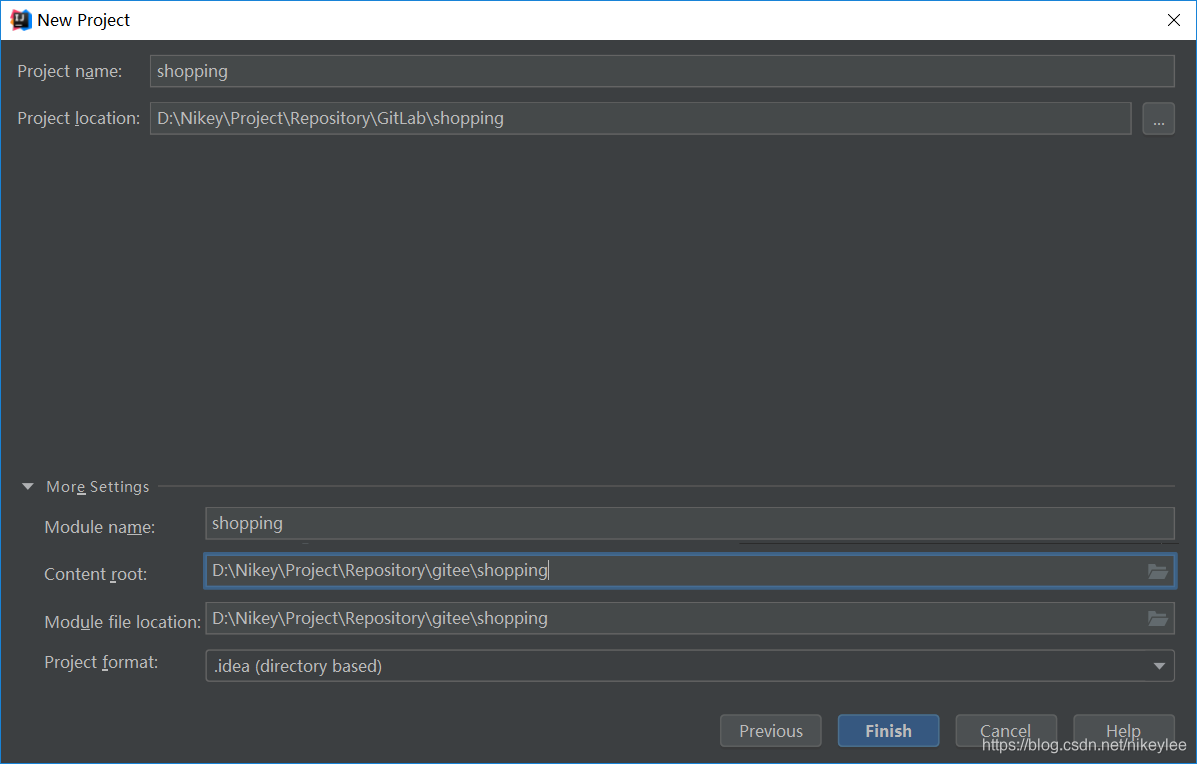Open the folder browser for Module file location
This screenshot has height=764, width=1197.
(x=1158, y=618)
